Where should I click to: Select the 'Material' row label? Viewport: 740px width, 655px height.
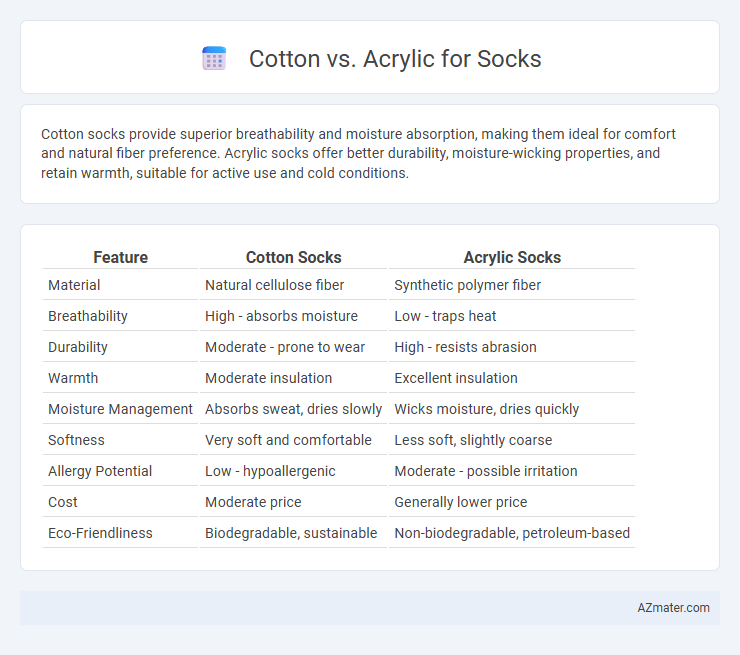click(74, 285)
